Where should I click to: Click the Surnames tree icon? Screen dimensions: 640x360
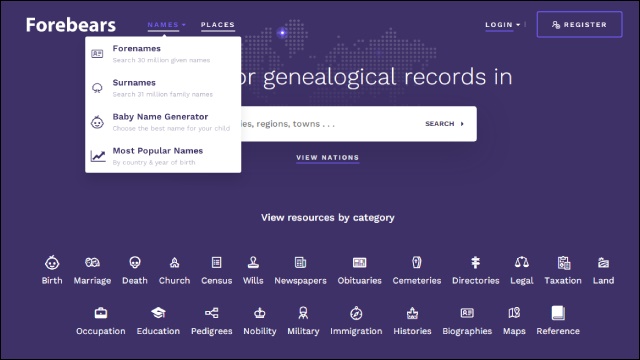pyautogui.click(x=97, y=88)
